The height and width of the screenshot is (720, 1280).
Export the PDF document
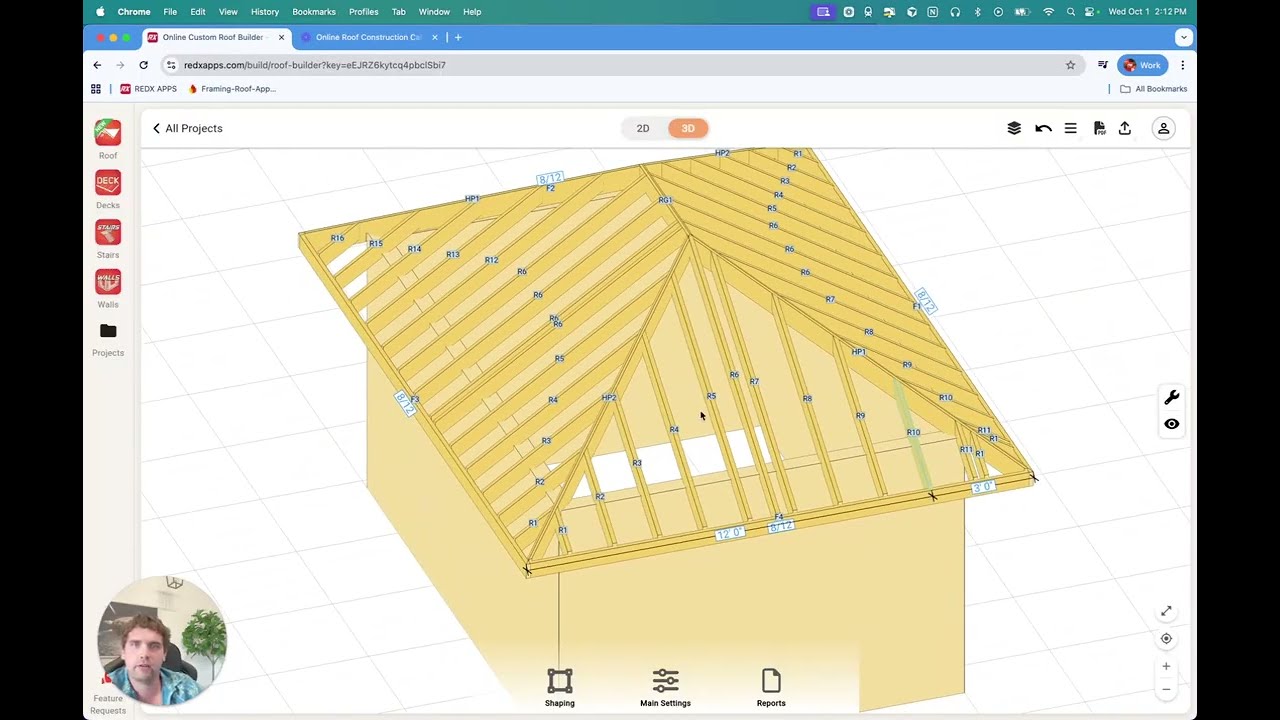coord(1099,128)
